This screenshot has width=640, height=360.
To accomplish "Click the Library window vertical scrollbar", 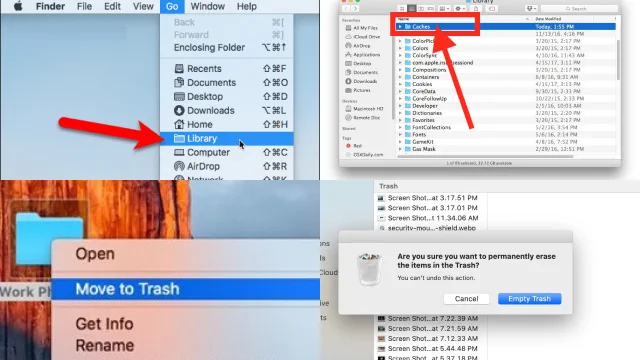I will [x=618, y=60].
